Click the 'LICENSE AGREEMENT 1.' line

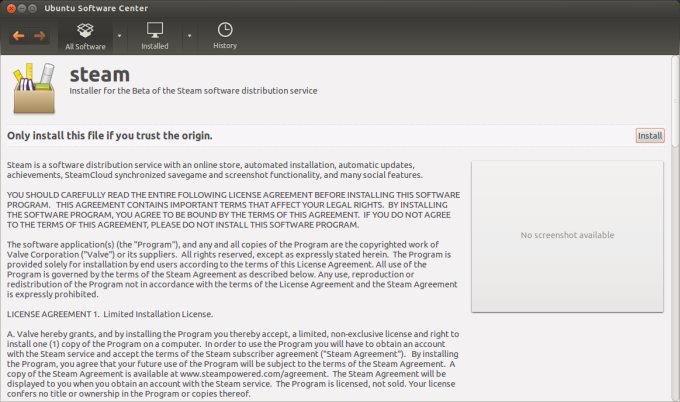click(x=110, y=314)
